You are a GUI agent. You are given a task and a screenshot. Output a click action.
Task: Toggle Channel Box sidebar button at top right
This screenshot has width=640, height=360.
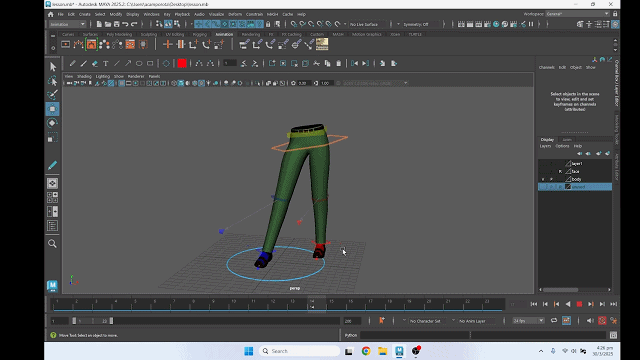click(615, 24)
